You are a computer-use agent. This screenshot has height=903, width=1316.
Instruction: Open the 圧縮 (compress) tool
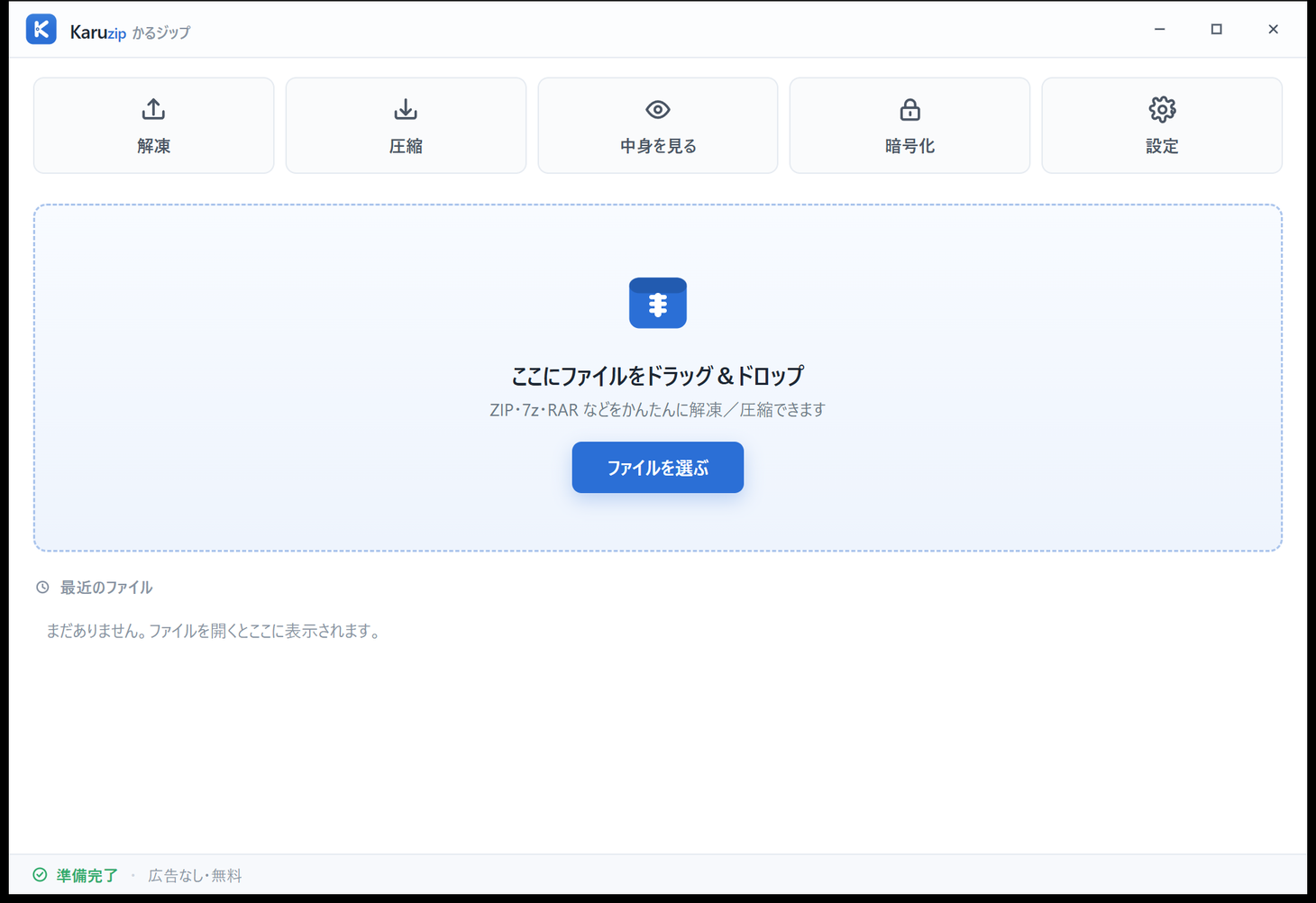[x=406, y=125]
